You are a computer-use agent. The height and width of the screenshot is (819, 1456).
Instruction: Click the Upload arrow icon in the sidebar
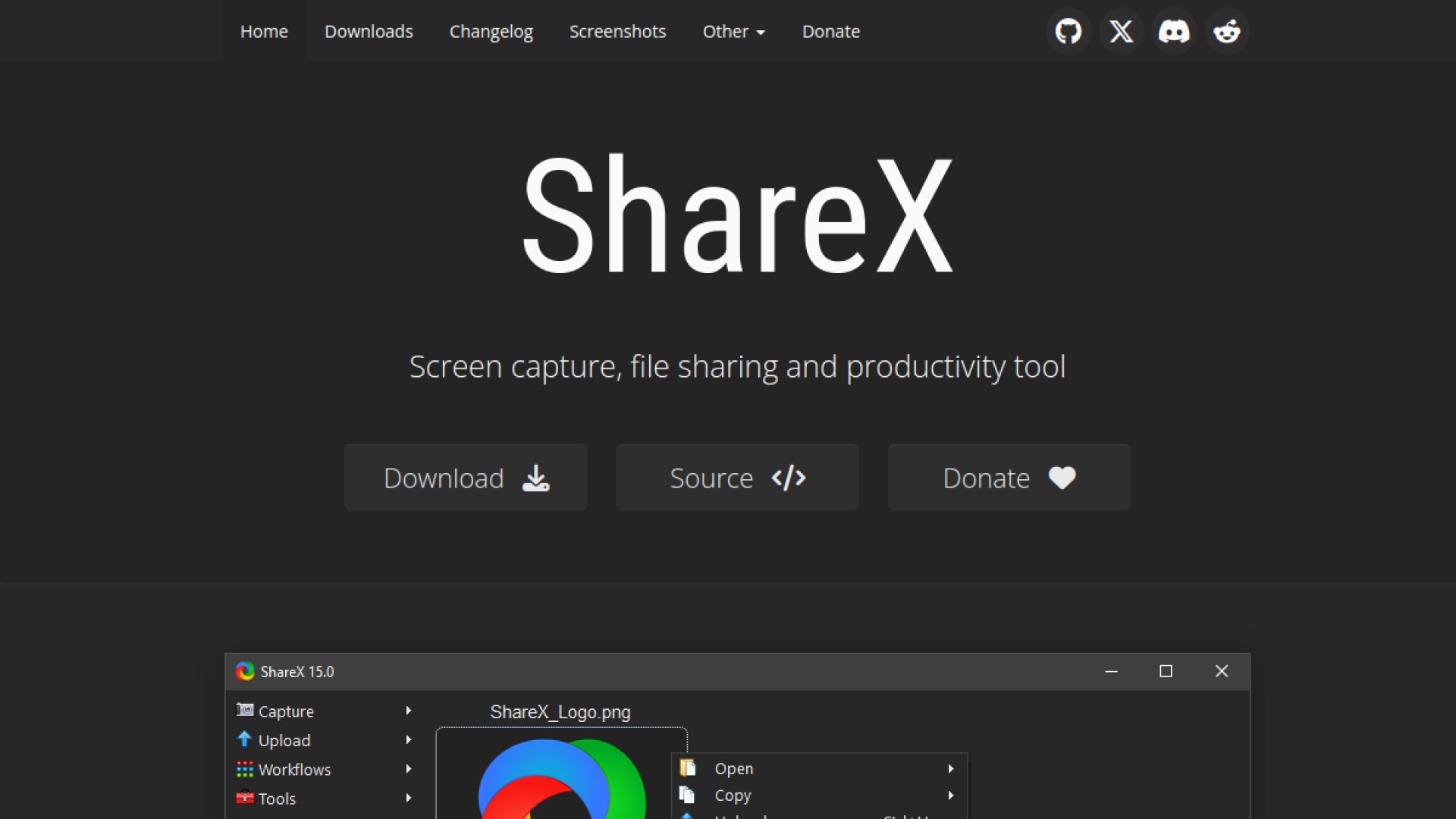244,739
